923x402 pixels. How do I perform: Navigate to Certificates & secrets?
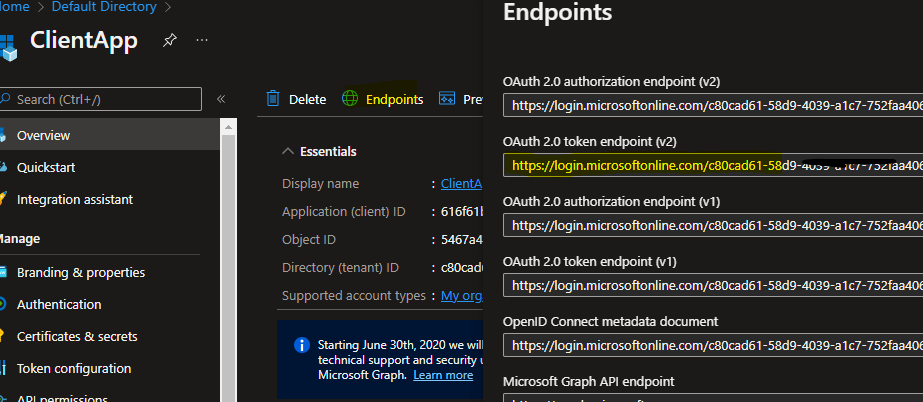[x=77, y=336]
